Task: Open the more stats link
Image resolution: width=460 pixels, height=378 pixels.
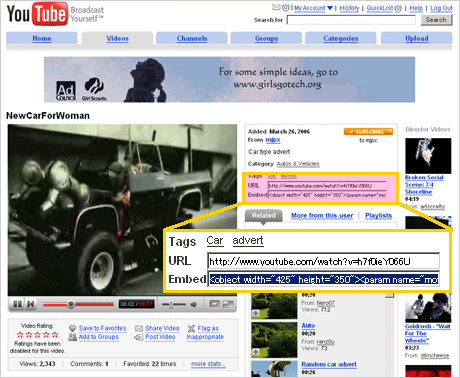Action: click(208, 364)
